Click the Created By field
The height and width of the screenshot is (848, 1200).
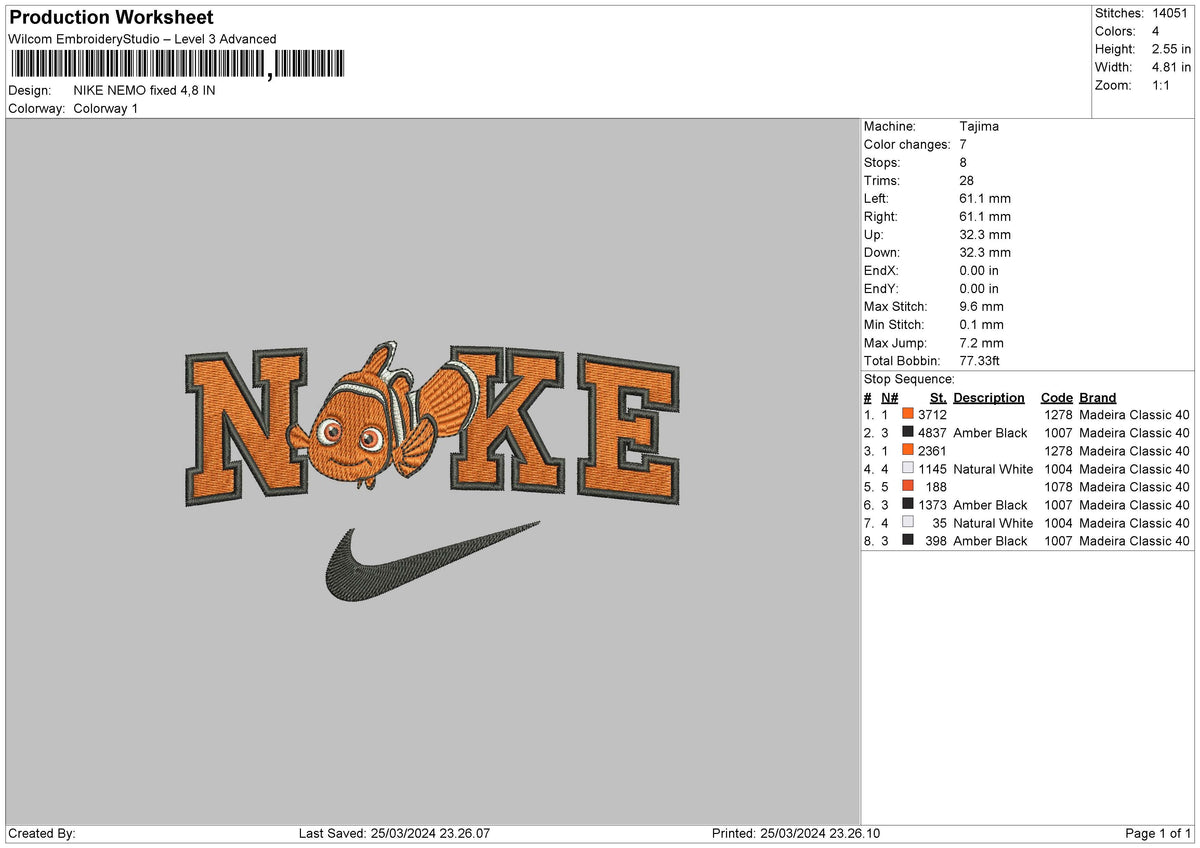40,832
